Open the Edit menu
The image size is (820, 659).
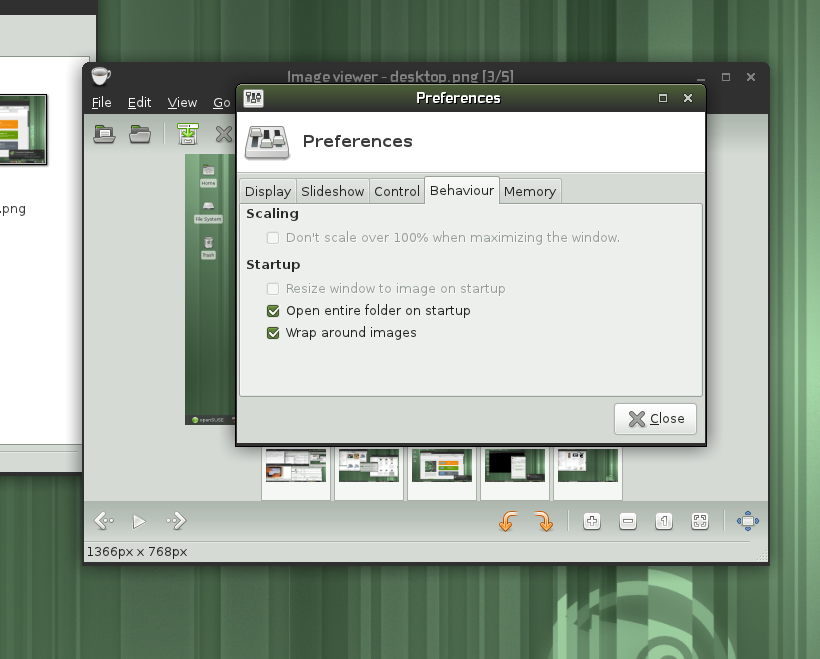139,103
